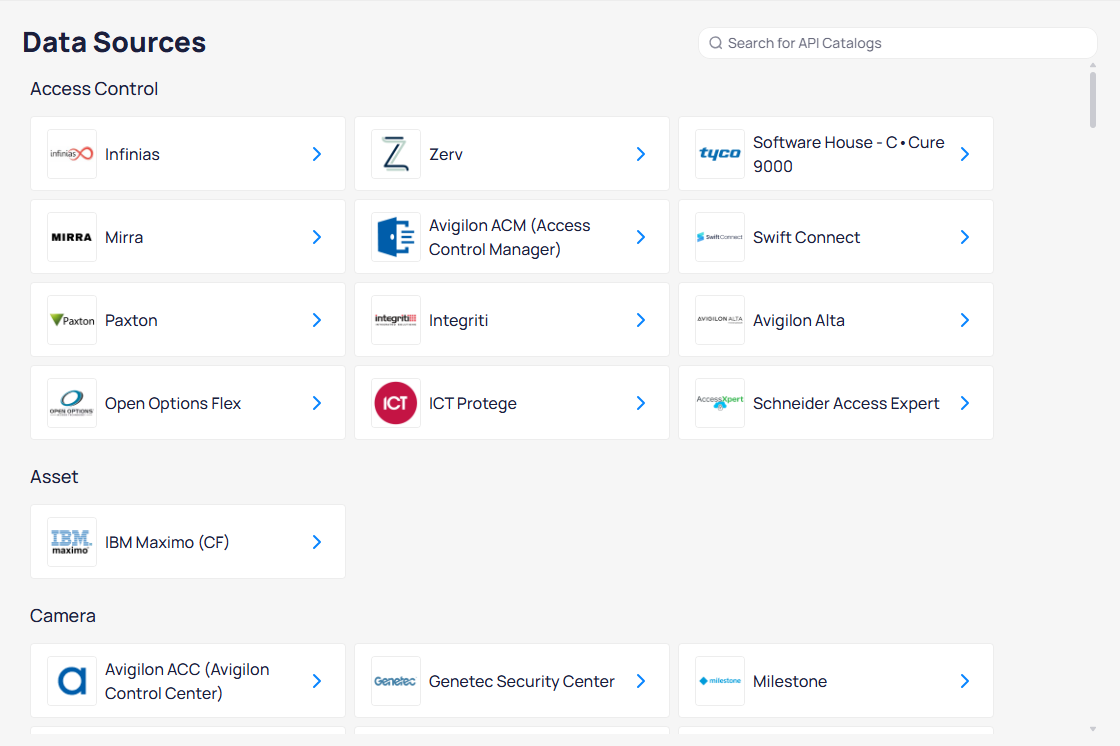Select the Infinias data source name
Viewport: 1120px width, 746px height.
pos(132,154)
